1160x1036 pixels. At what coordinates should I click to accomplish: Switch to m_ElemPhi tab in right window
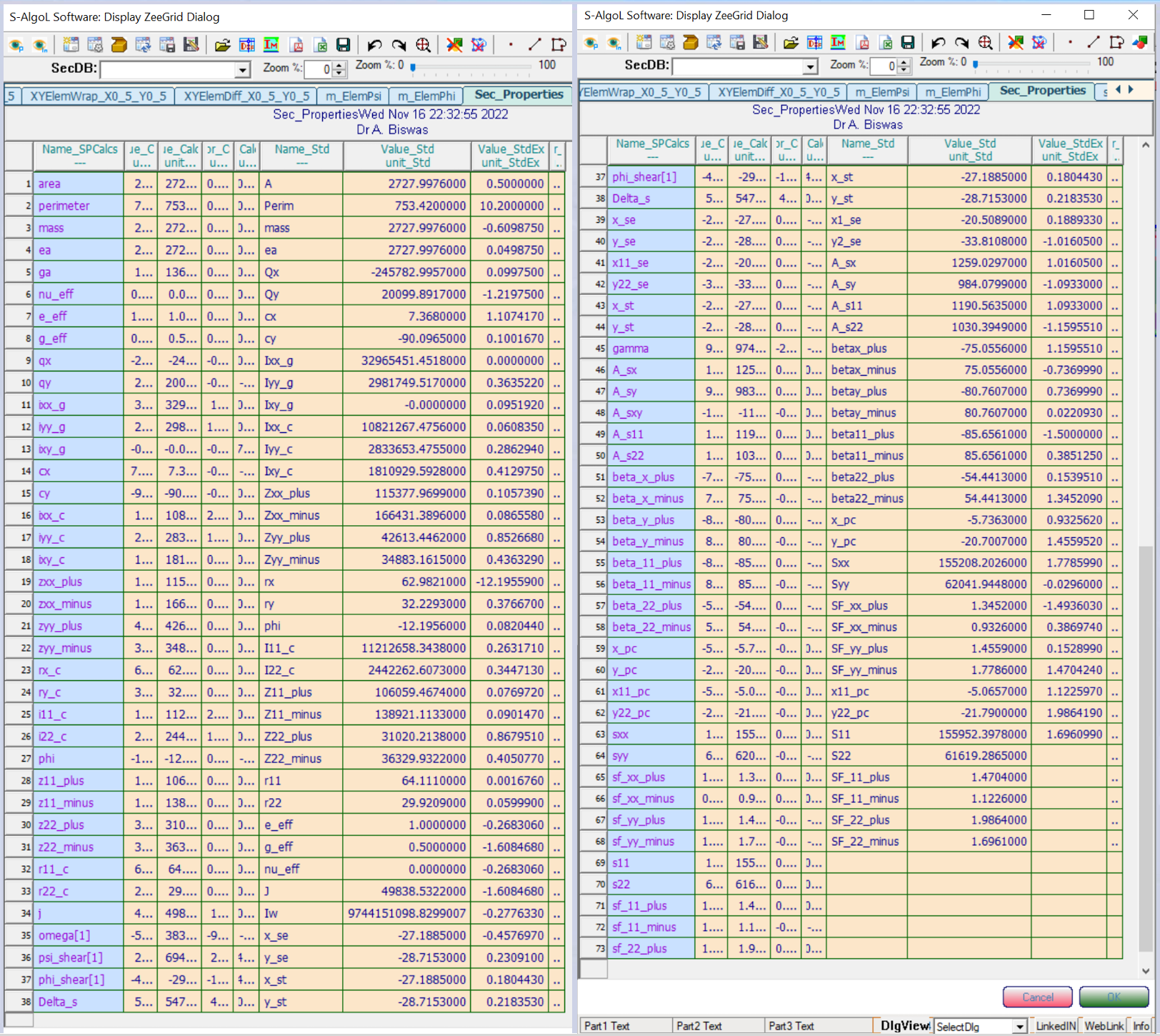click(953, 92)
